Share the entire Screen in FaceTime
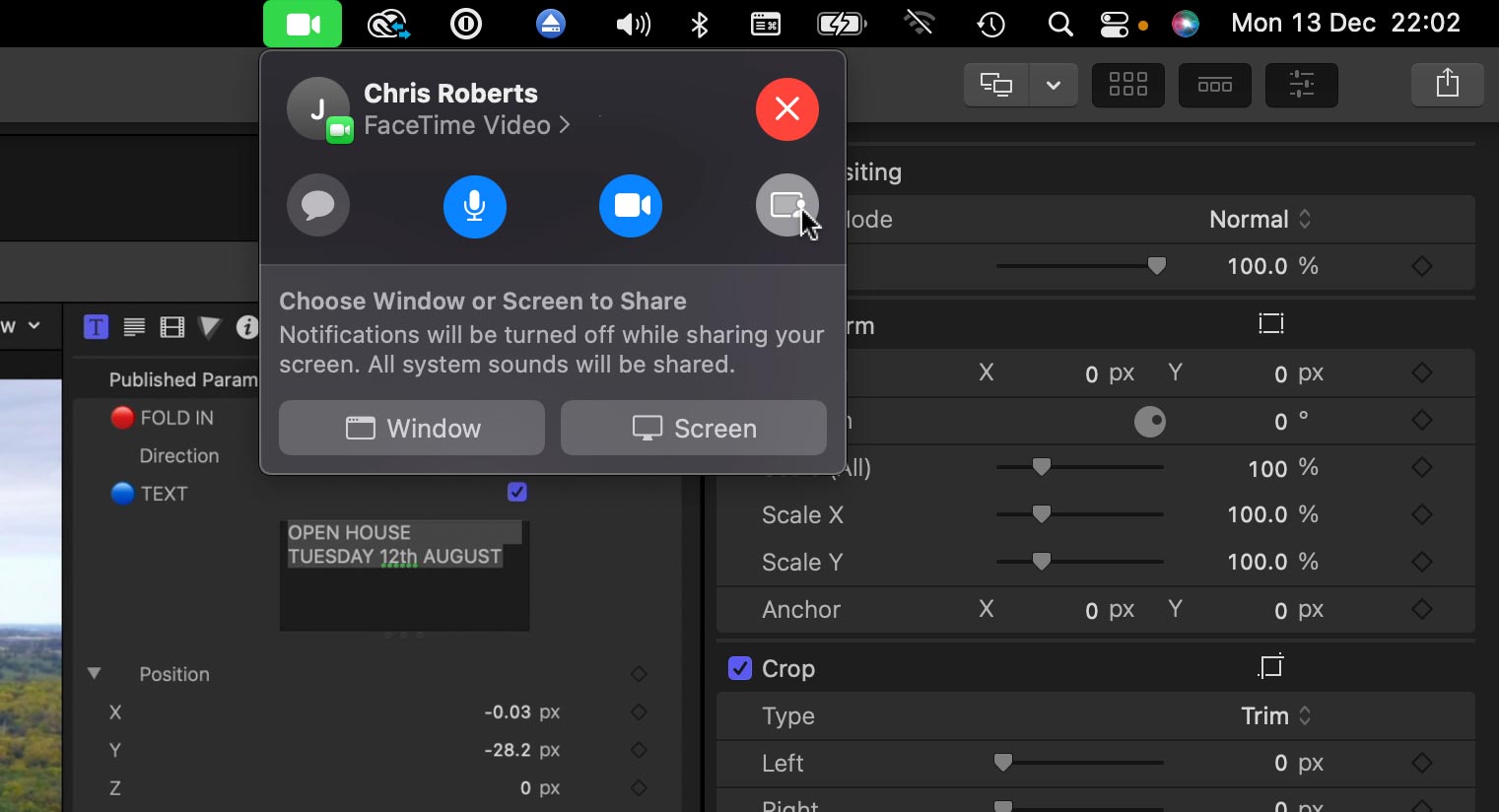 (694, 428)
